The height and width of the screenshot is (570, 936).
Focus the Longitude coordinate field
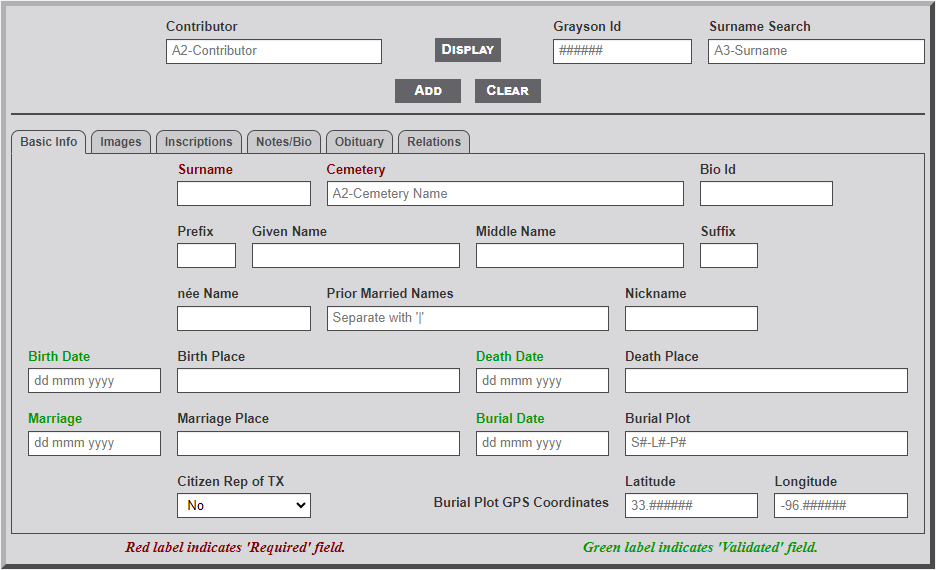pos(840,506)
